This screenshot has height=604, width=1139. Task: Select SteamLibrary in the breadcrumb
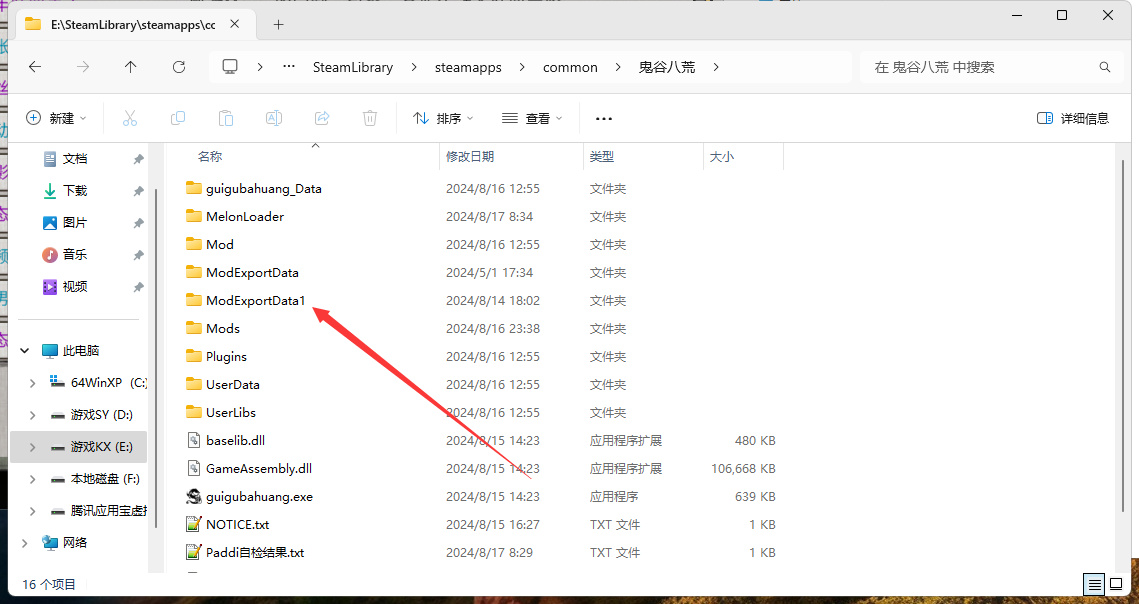pos(353,67)
